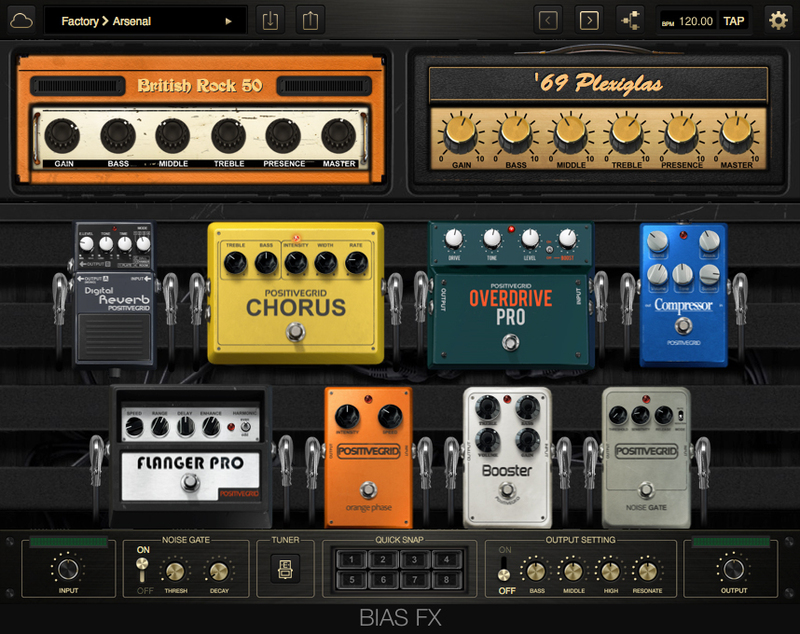
Task: Click the Overdrive Pro LEVEL knob
Action: (x=530, y=238)
